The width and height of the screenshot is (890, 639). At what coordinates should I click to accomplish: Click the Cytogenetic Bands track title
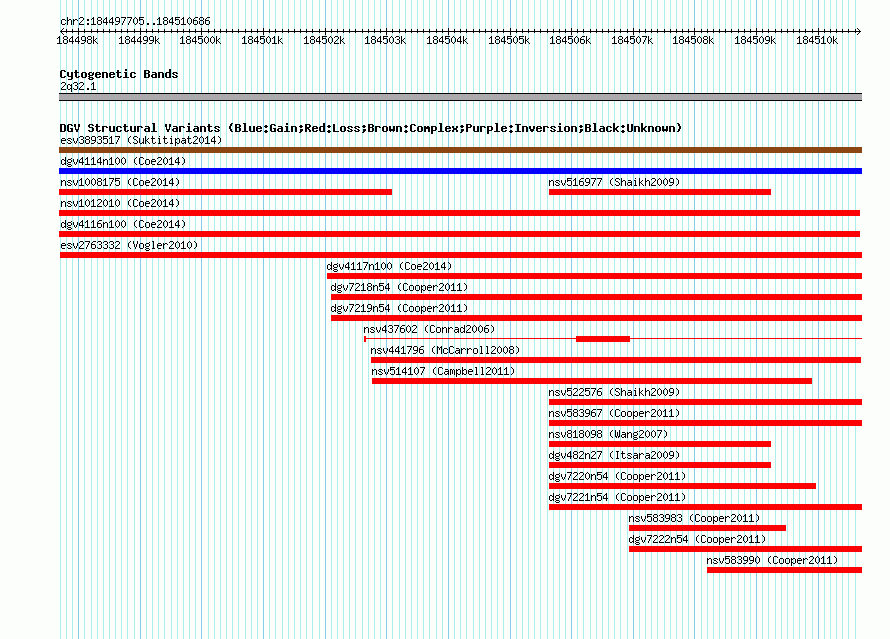119,74
